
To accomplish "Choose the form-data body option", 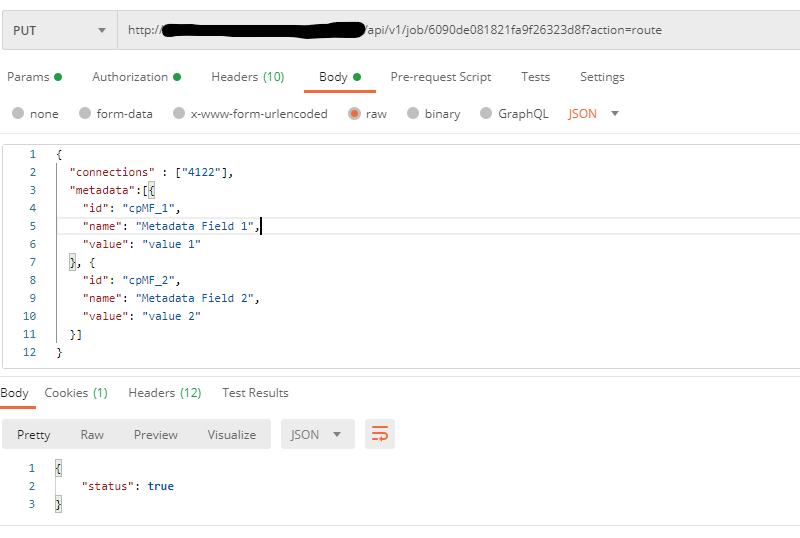I will tap(85, 114).
